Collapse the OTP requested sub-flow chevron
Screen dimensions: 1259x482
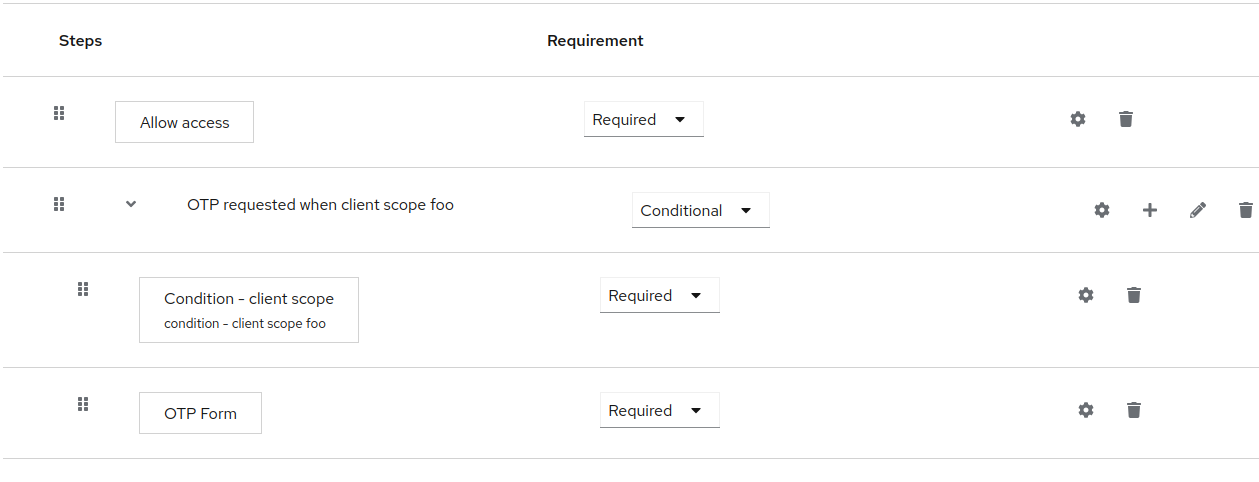click(x=131, y=204)
